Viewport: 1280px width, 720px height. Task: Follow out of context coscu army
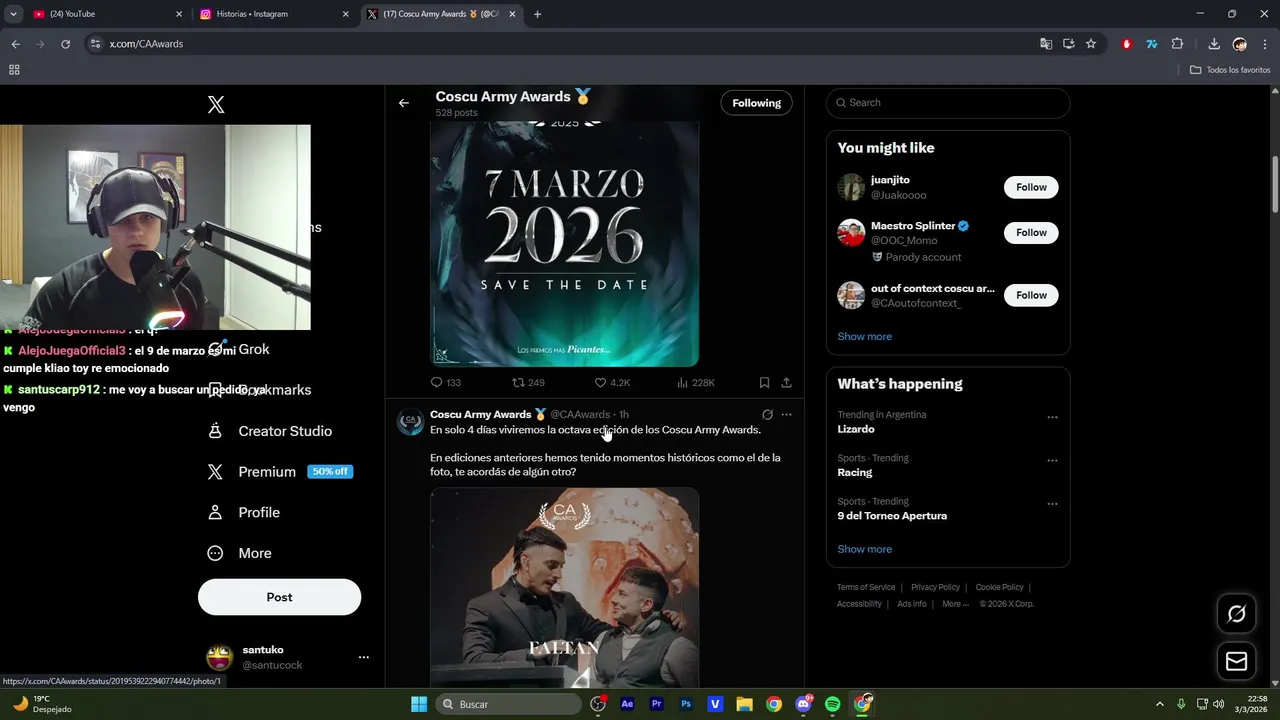tap(1031, 295)
